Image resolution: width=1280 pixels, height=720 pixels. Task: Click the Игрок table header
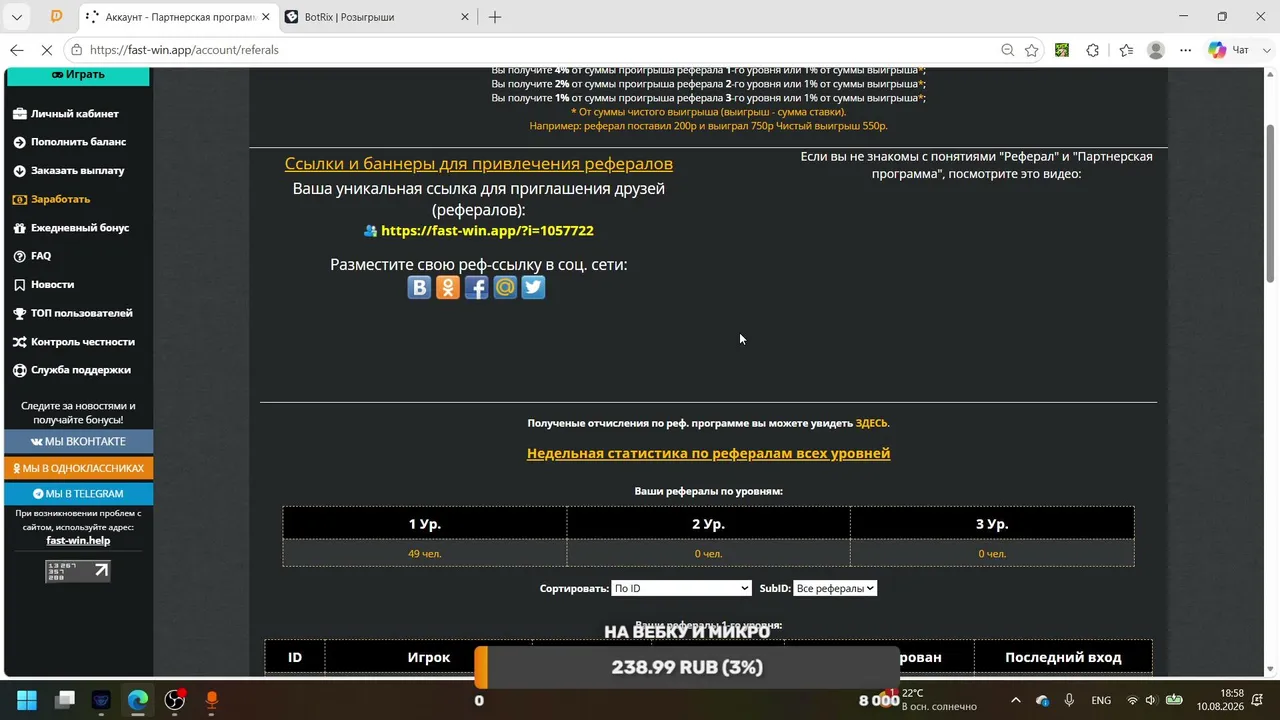pyautogui.click(x=429, y=658)
